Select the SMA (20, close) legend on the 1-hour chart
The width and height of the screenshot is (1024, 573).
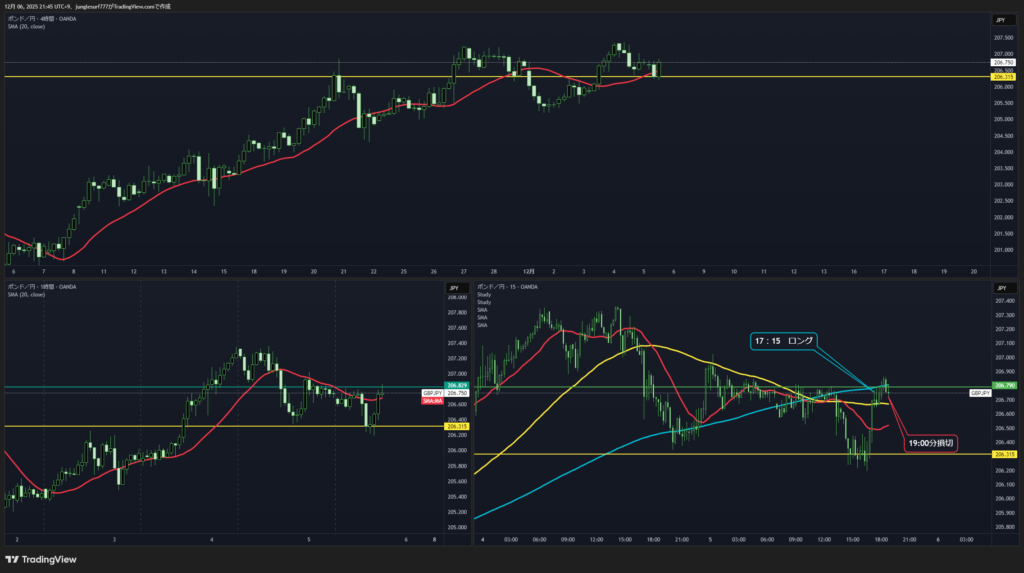26,295
